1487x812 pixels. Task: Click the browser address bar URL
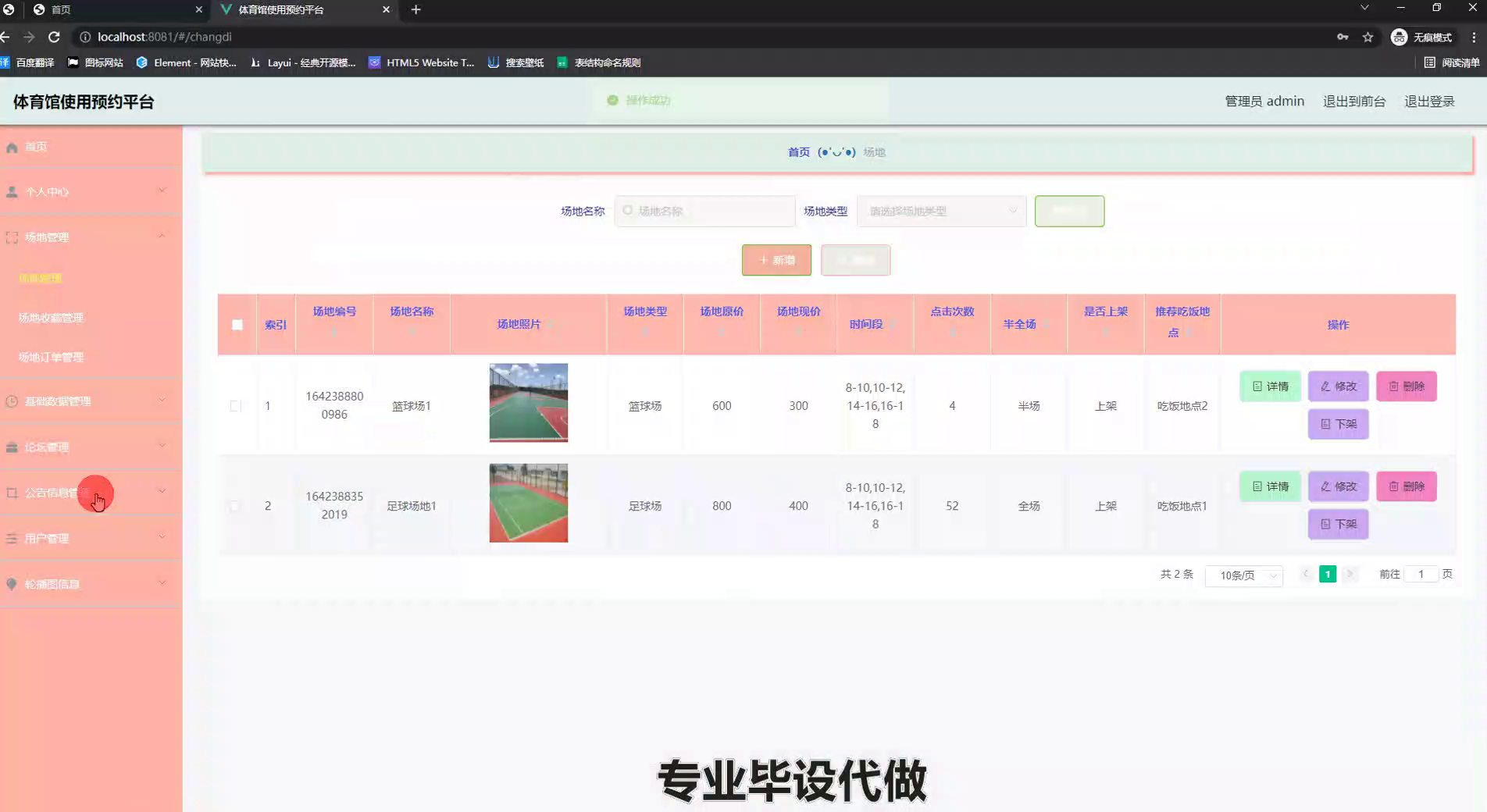pos(165,37)
